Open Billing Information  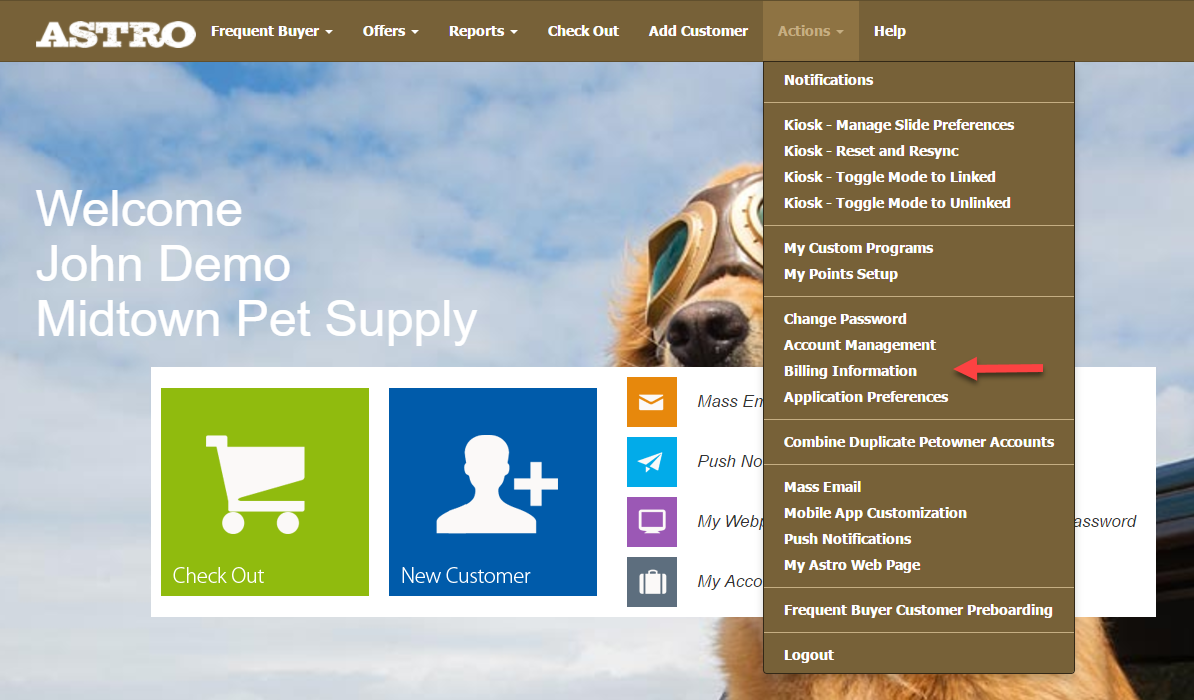(850, 370)
